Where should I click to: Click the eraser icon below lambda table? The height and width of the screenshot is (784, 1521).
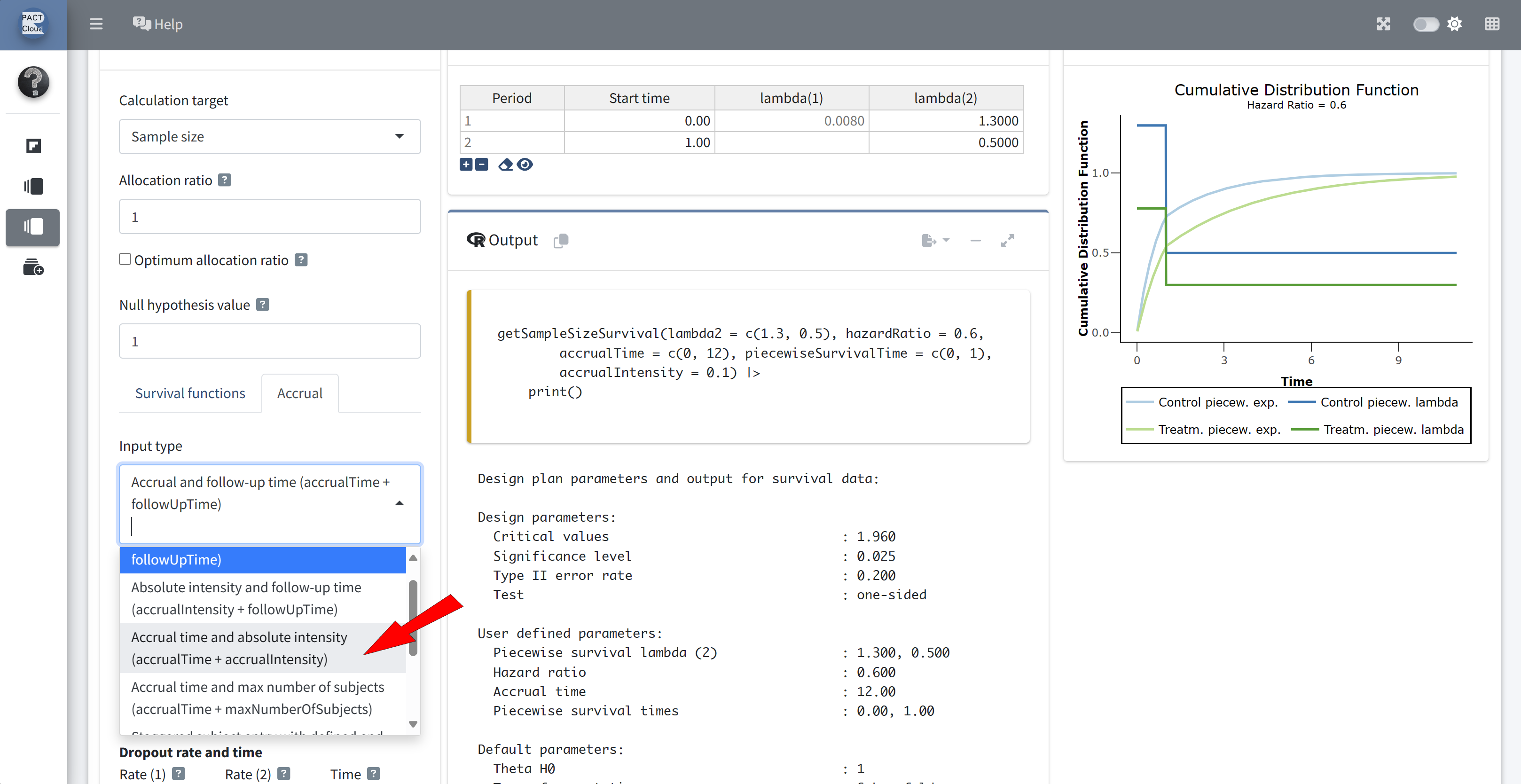click(x=505, y=165)
